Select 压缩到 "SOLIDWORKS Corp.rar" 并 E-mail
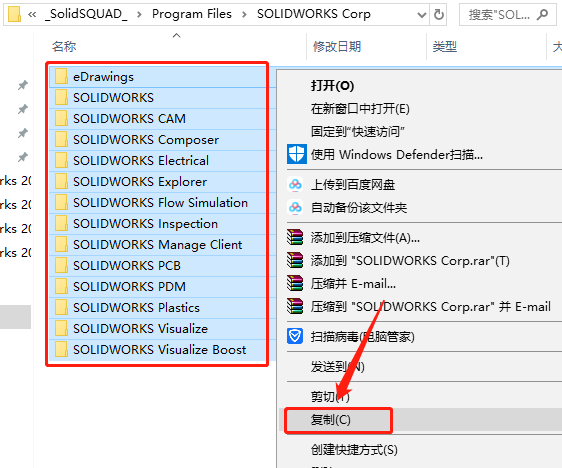Viewport: 562px width, 468px height. coord(430,306)
